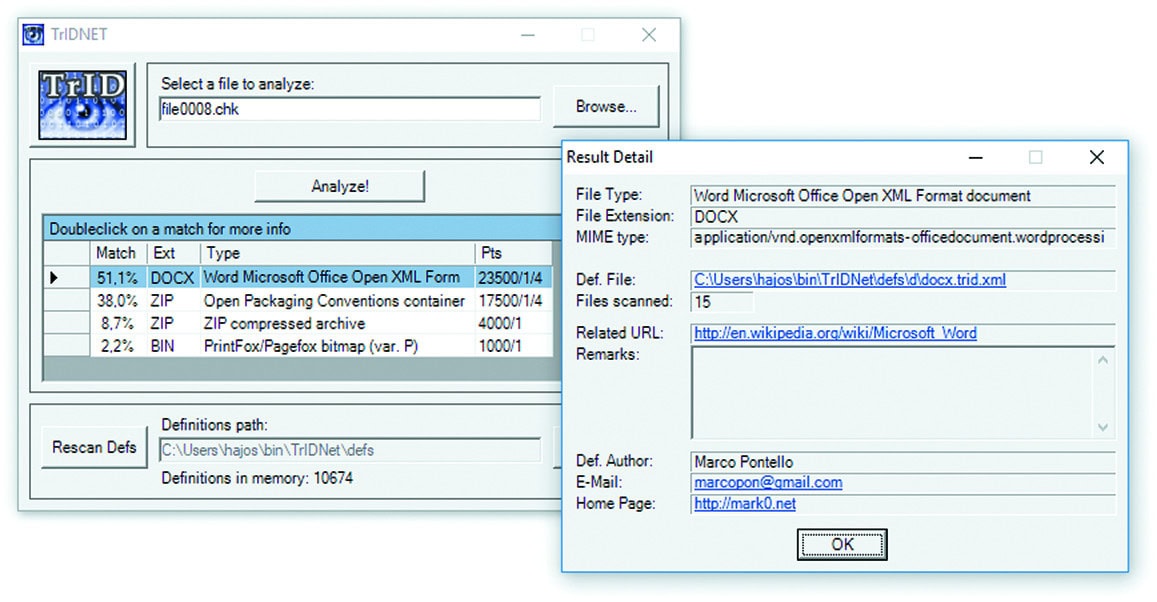This screenshot has height=602, width=1157.
Task: Close the Result Detail dialog window
Action: pyautogui.click(x=1096, y=157)
